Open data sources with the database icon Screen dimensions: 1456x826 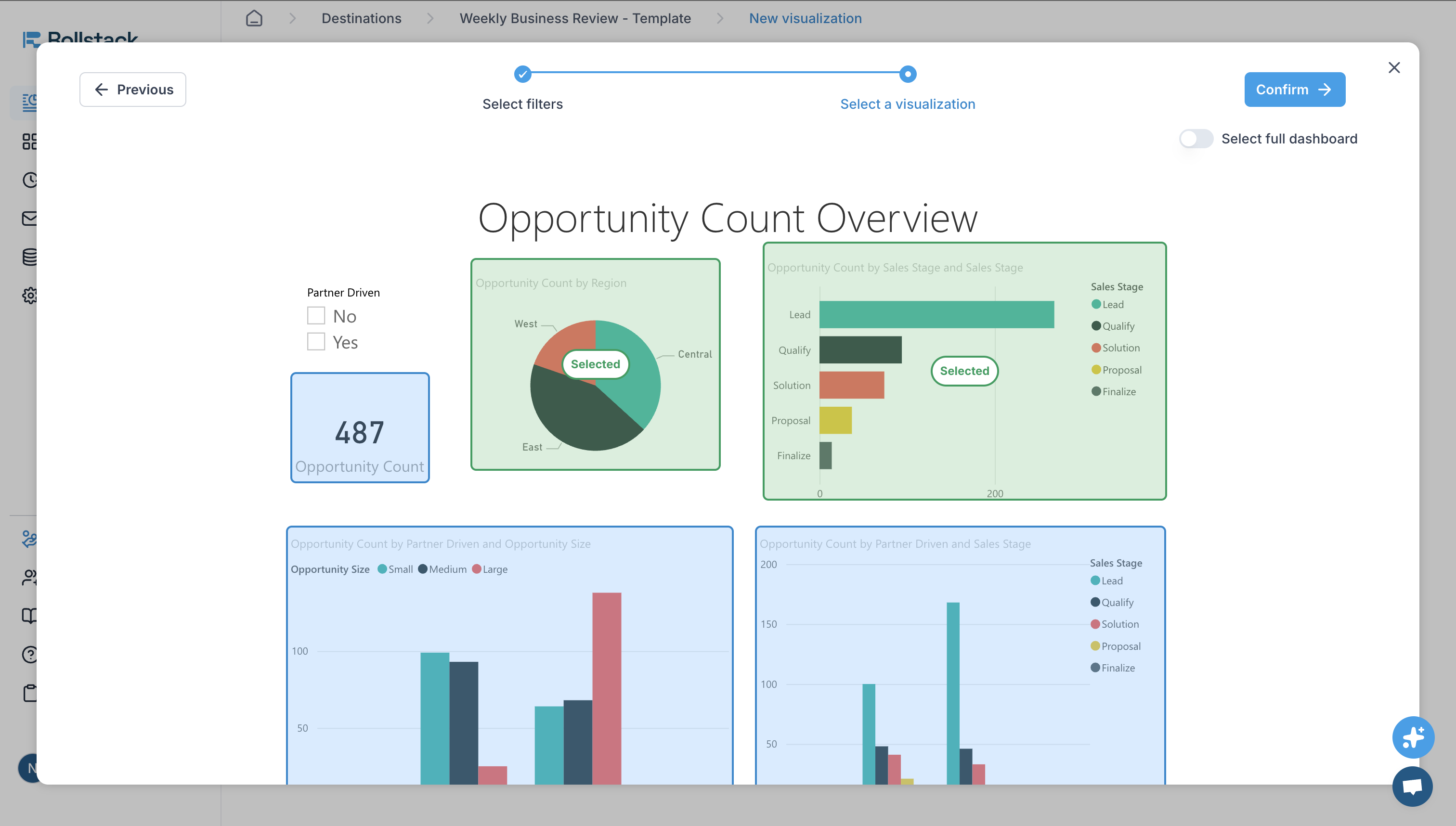[x=31, y=256]
